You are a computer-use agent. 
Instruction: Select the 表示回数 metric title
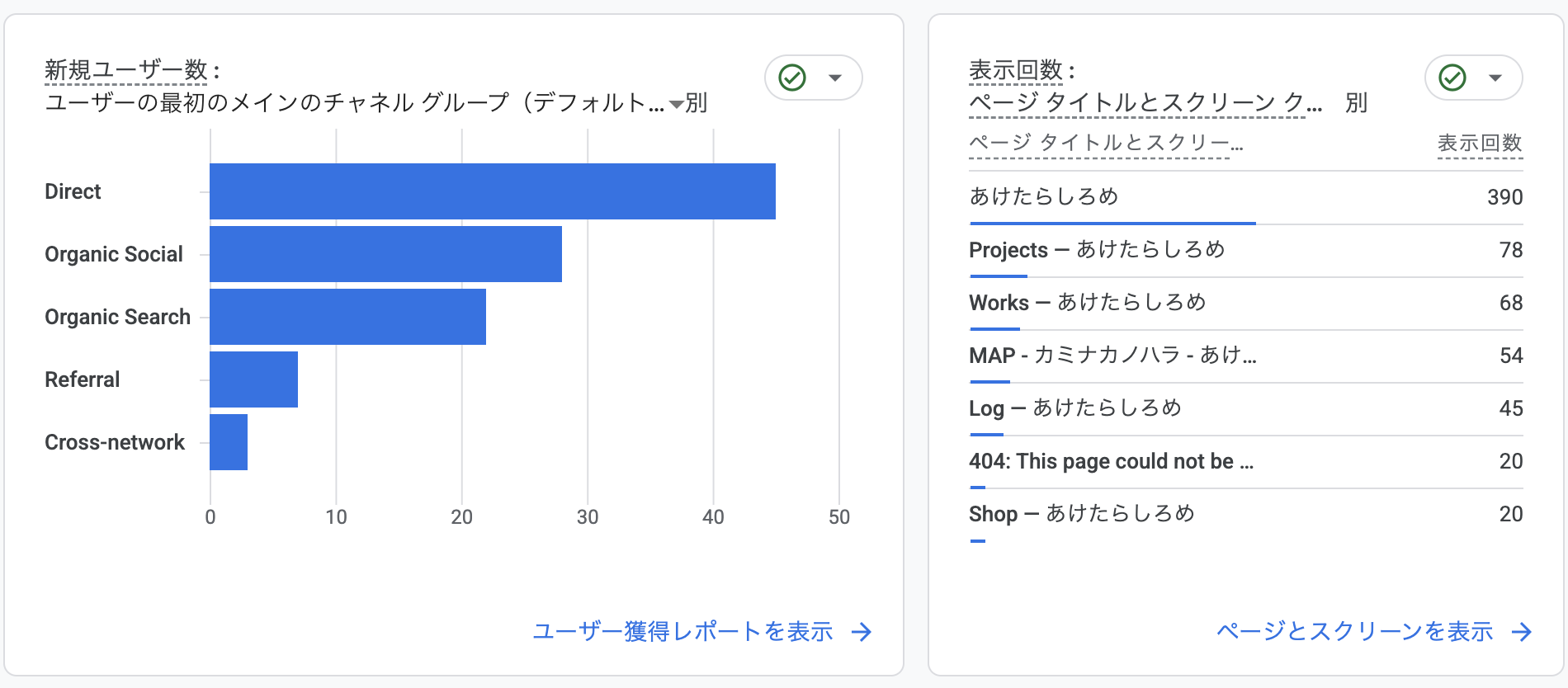coord(1016,70)
